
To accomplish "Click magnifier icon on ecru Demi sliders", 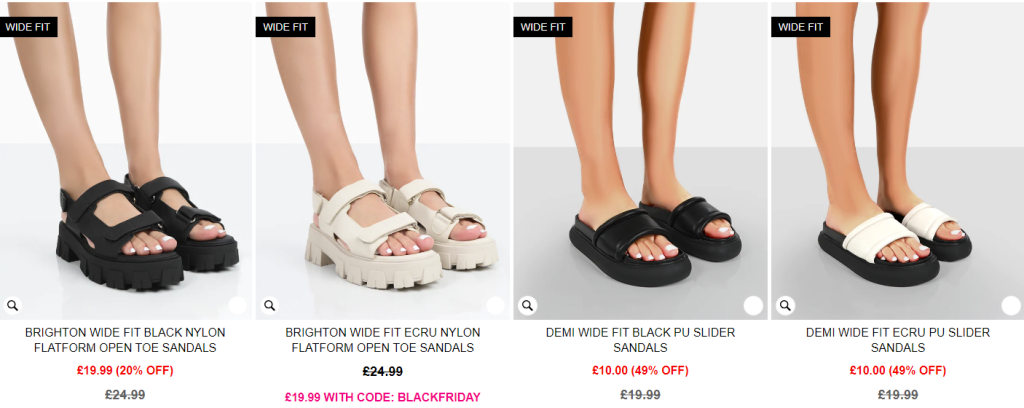I will pos(785,305).
